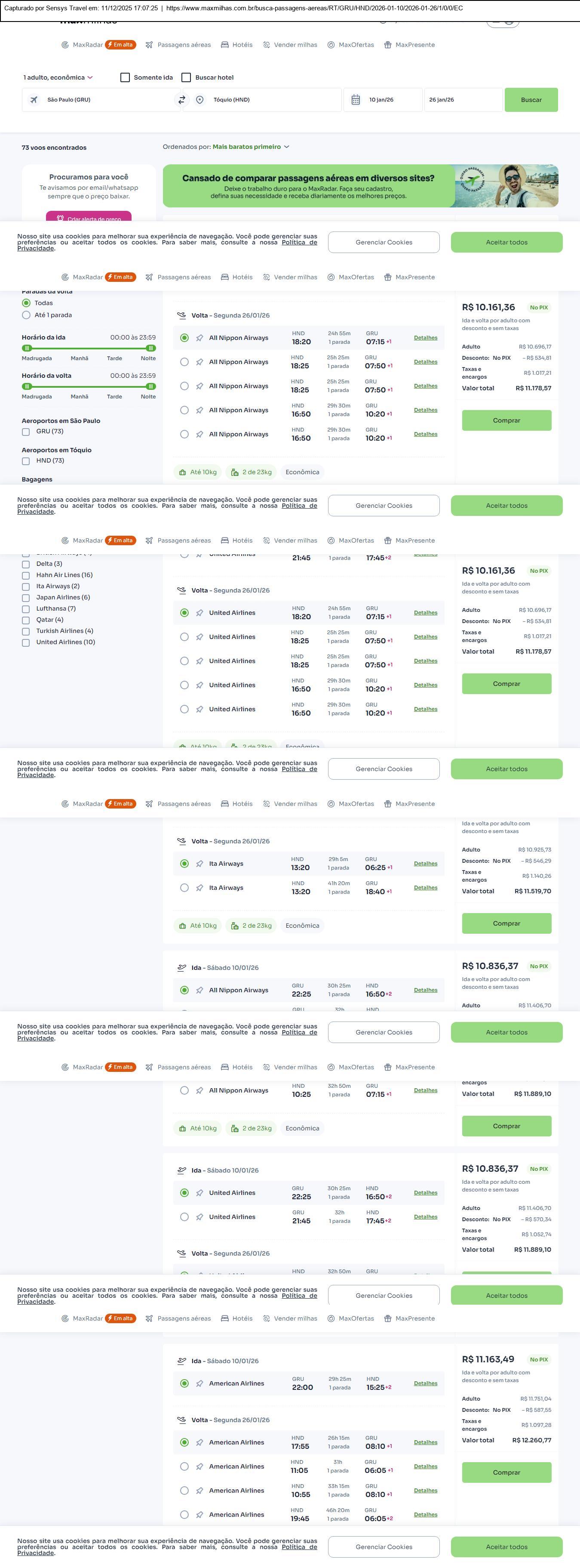Screen dimensions: 580x1568
Task: Click the hotel bed icon in the top navigation
Action: [x=225, y=45]
